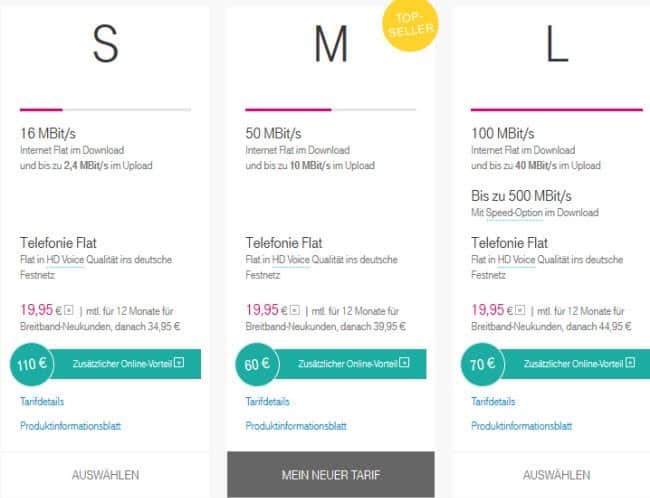The height and width of the screenshot is (498, 650).
Task: Click the Mein neuer Tarif button
Action: (x=330, y=475)
